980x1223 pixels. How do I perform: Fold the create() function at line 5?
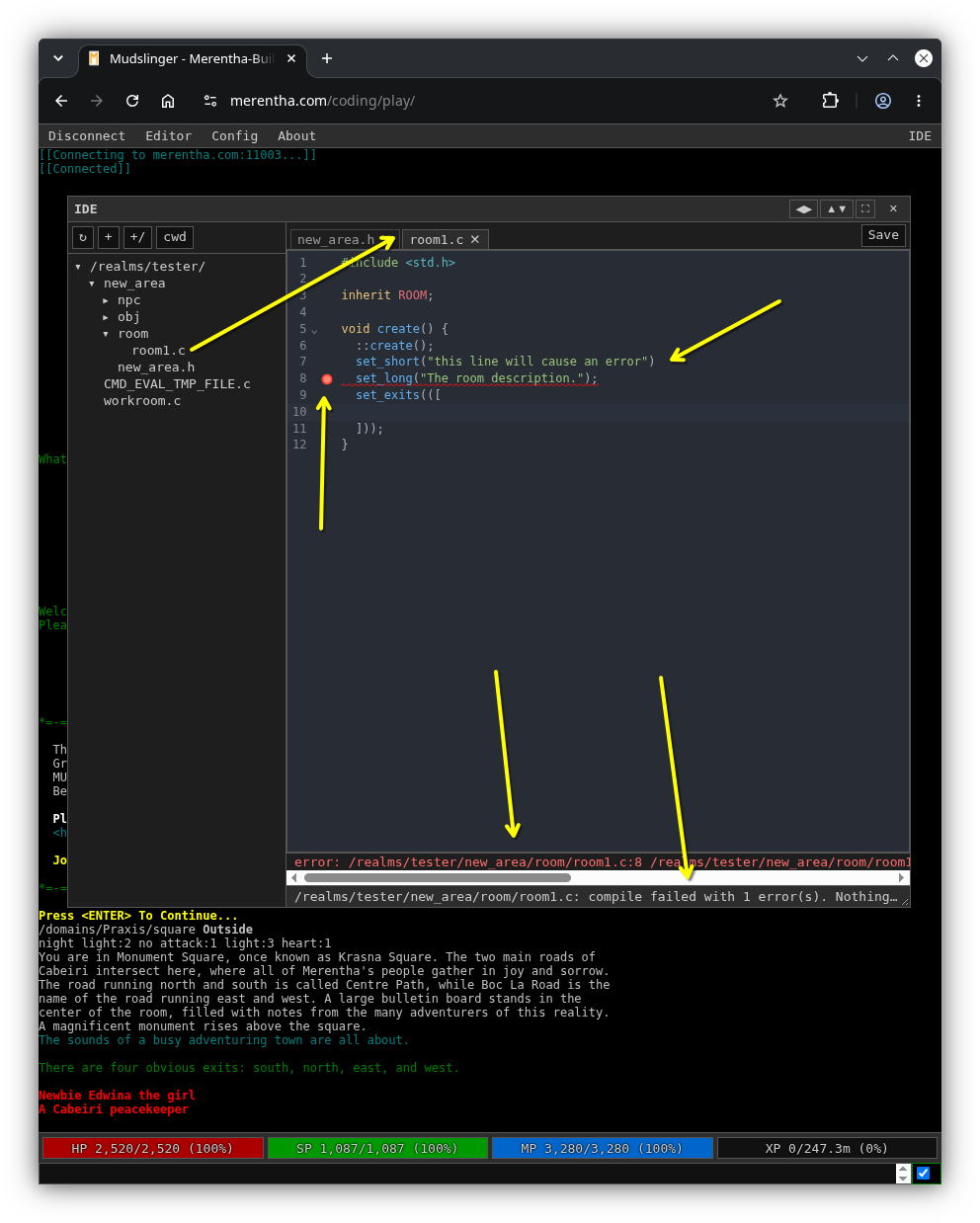click(315, 330)
